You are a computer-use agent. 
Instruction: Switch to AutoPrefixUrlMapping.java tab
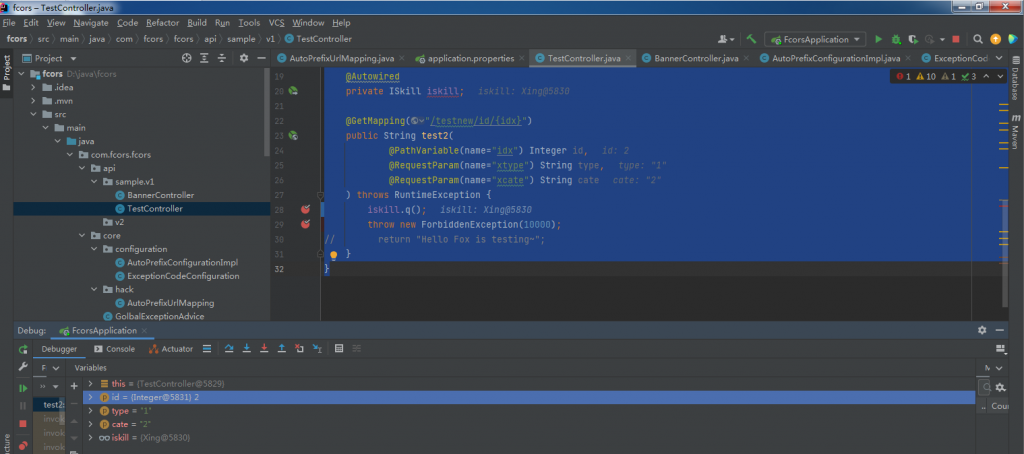pyautogui.click(x=342, y=58)
